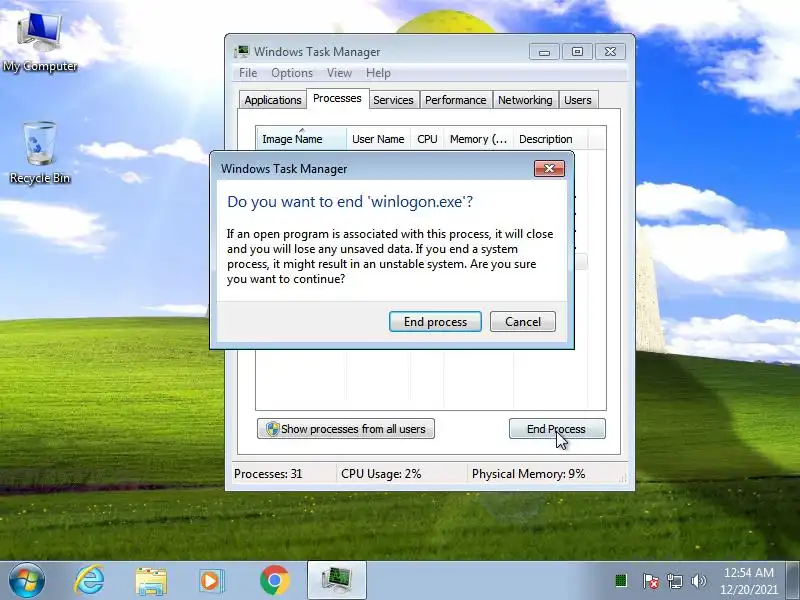Open the Performance tab
This screenshot has height=600, width=800.
tap(456, 100)
